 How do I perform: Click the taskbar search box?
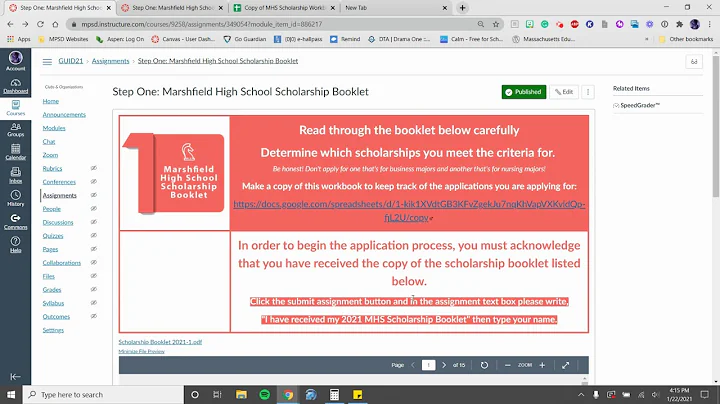pyautogui.click(x=103, y=395)
